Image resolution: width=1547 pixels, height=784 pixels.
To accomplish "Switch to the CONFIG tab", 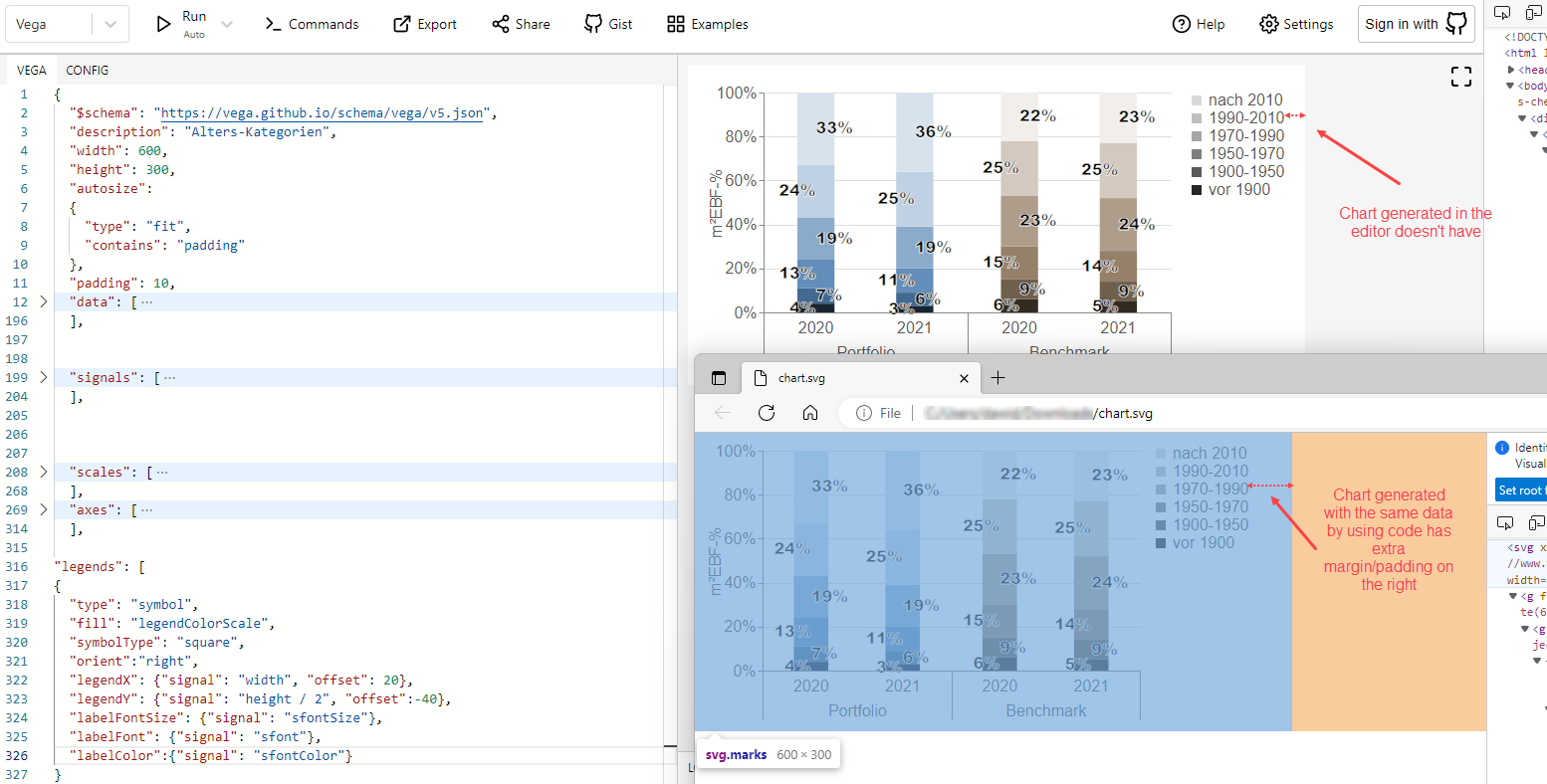I will pos(88,70).
